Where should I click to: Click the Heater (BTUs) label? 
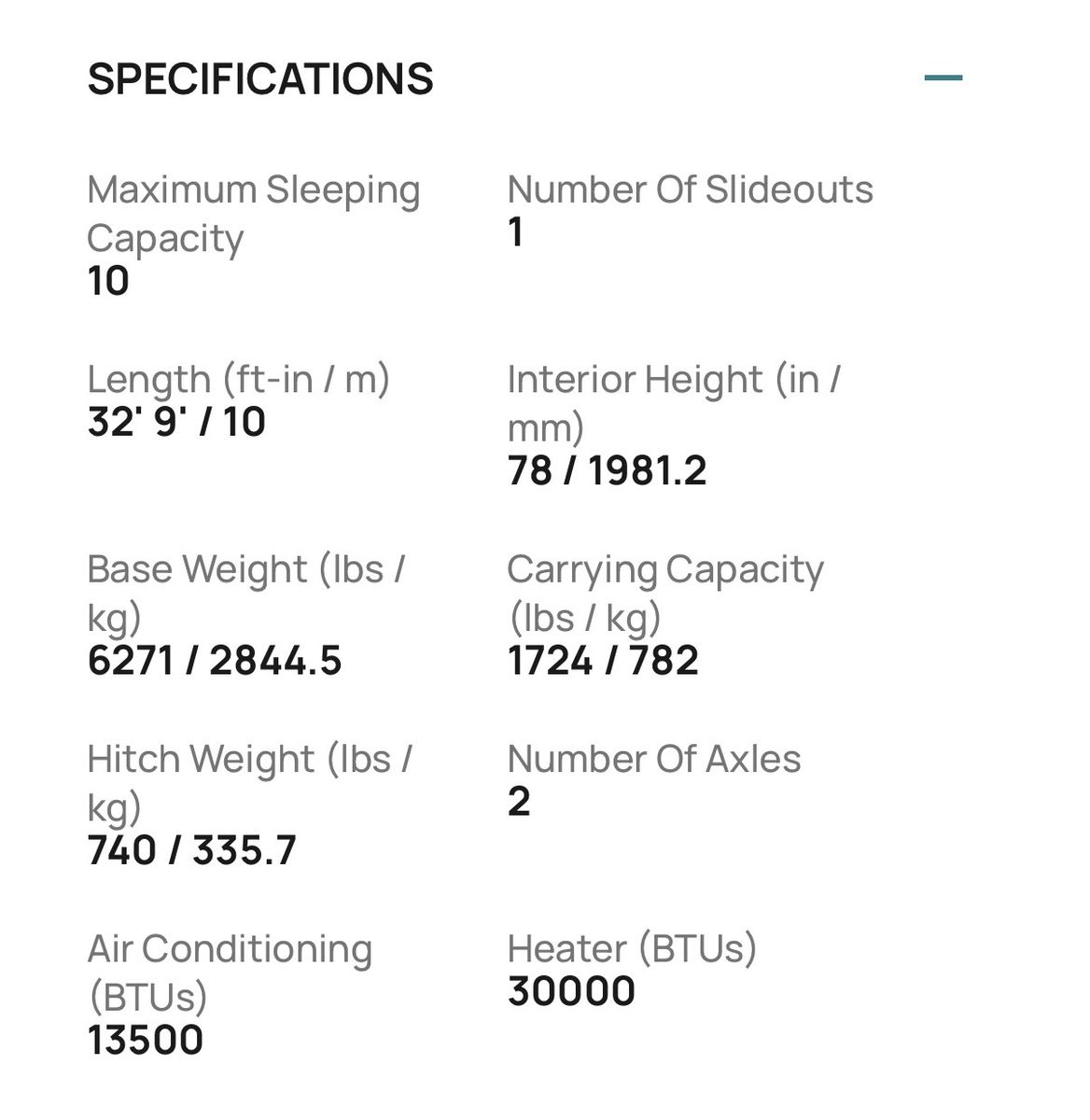(632, 948)
